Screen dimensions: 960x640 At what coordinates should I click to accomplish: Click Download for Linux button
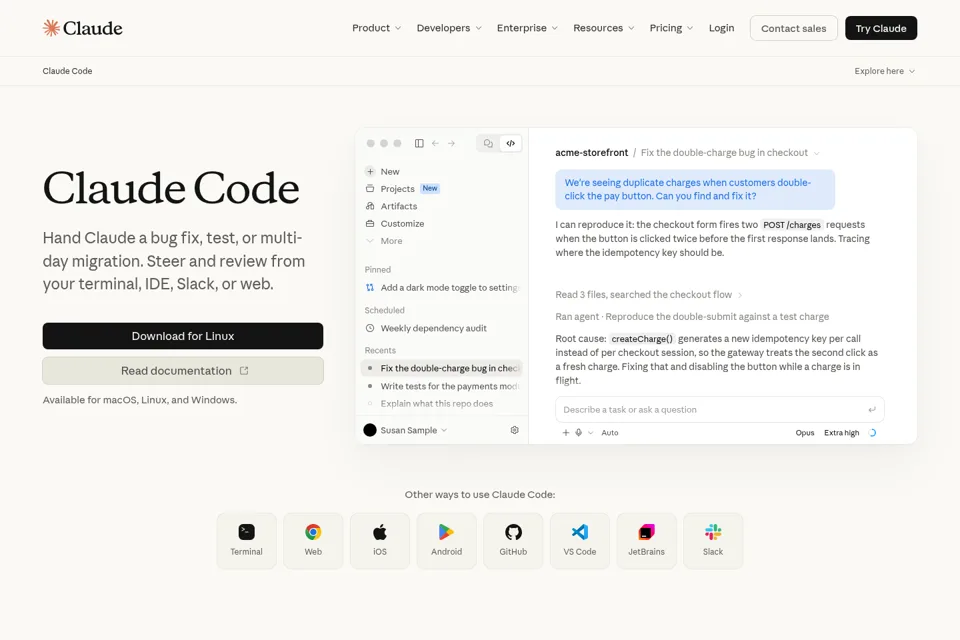point(182,336)
